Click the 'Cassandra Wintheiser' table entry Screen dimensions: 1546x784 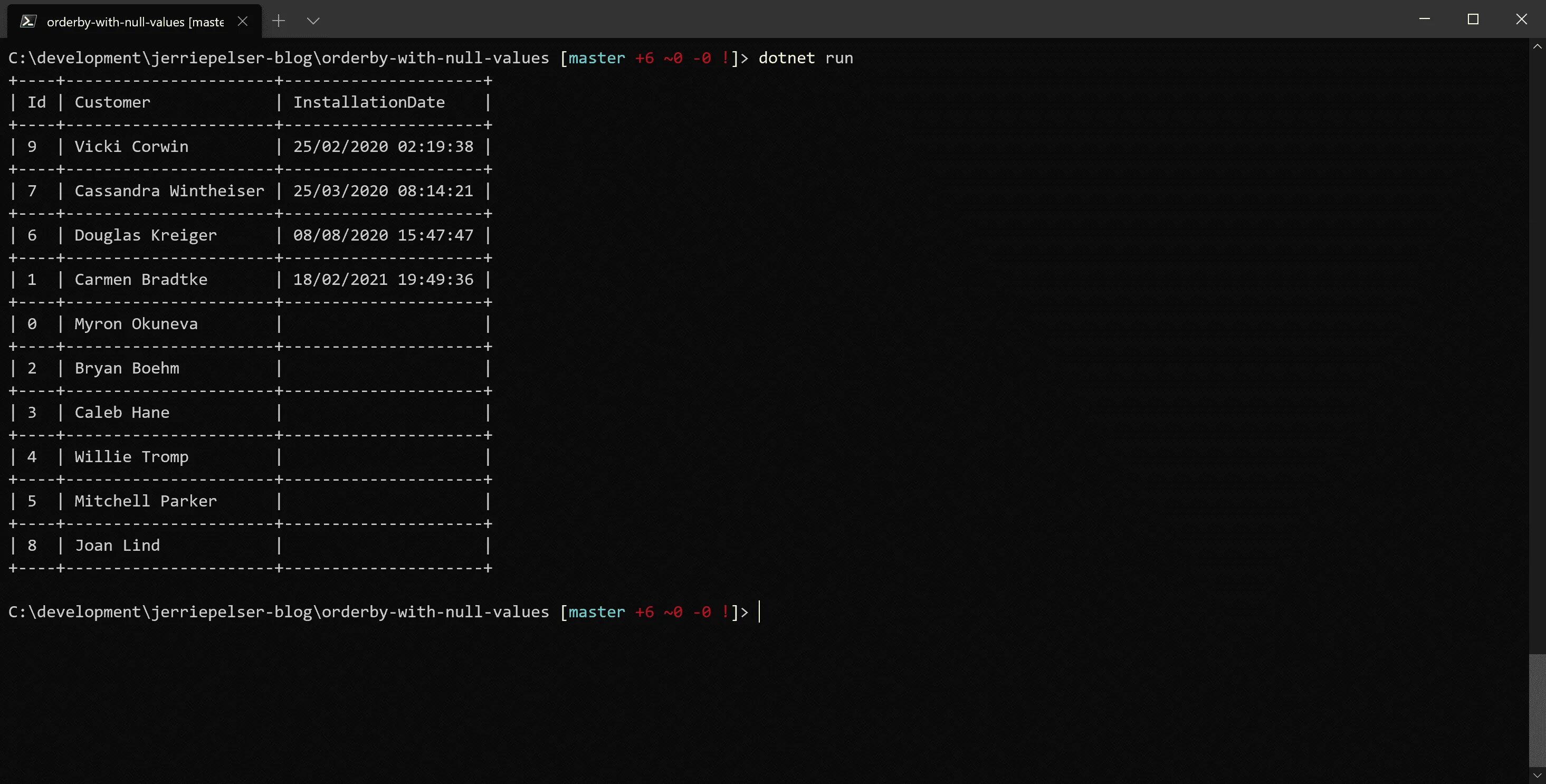click(169, 191)
